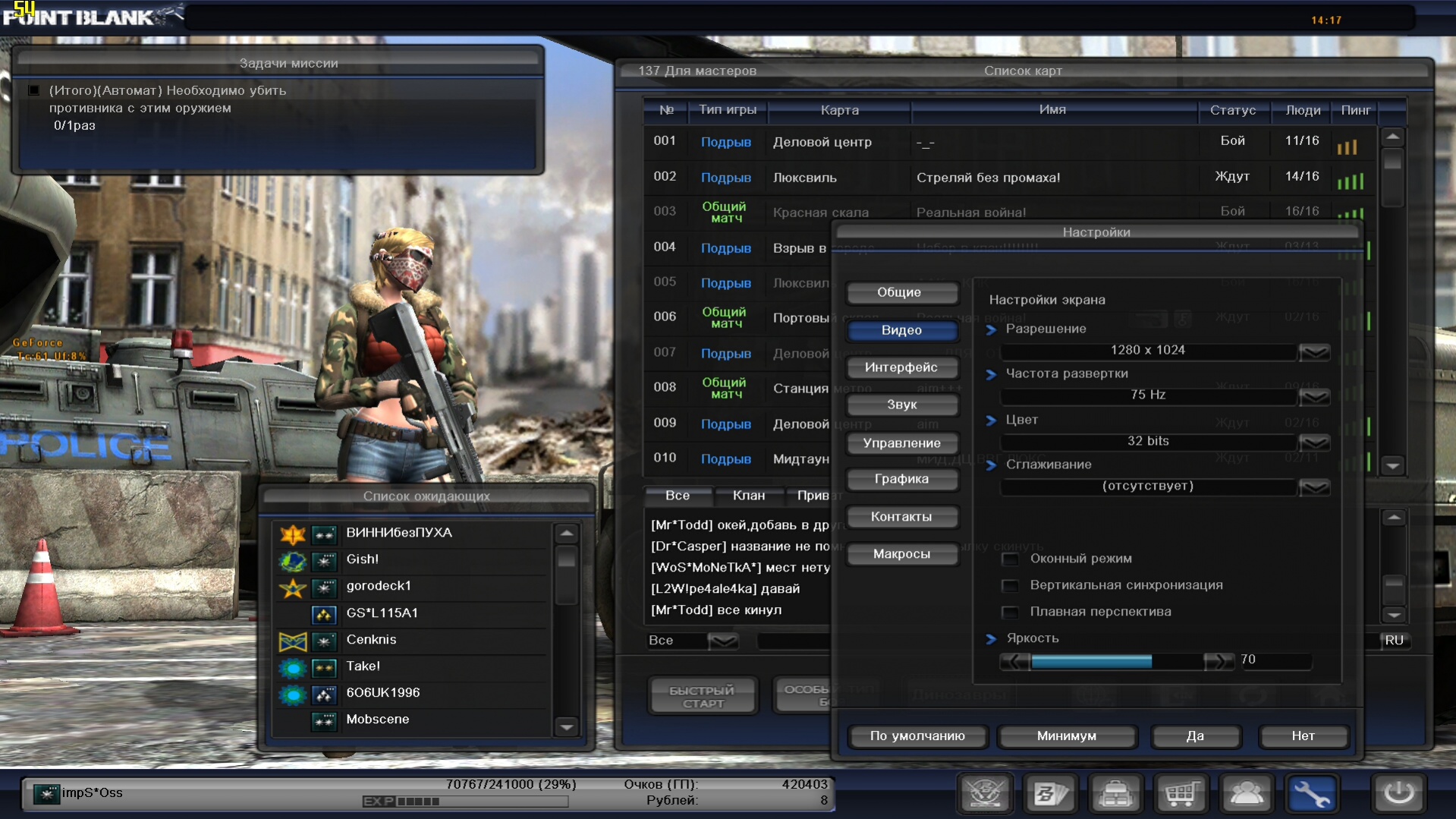Open the shopping cart store icon
This screenshot has height=819, width=1456.
click(1181, 794)
